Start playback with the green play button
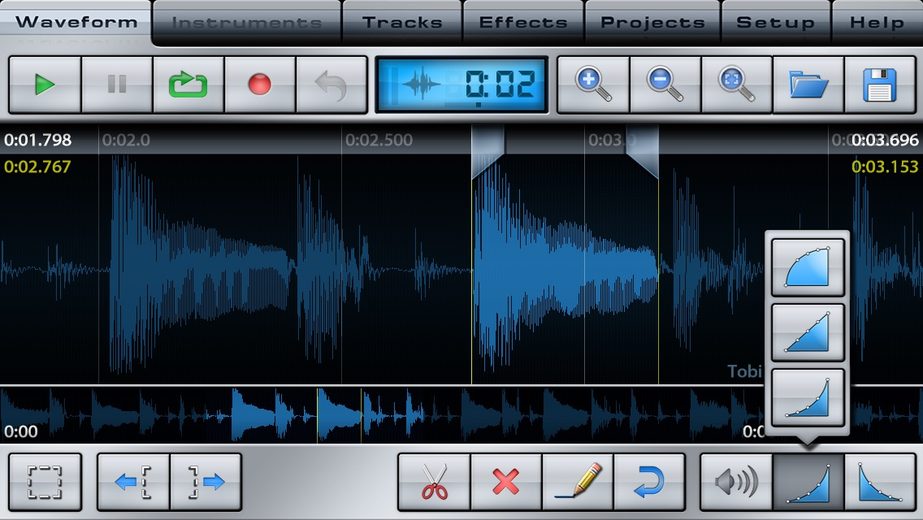 (x=45, y=85)
